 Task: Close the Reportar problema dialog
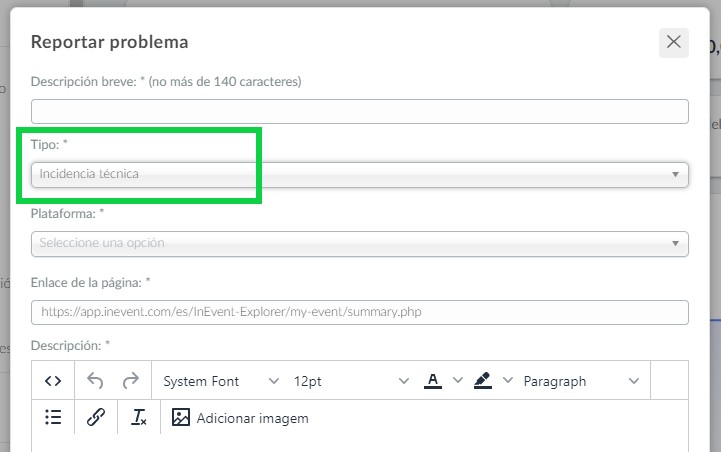tap(674, 42)
